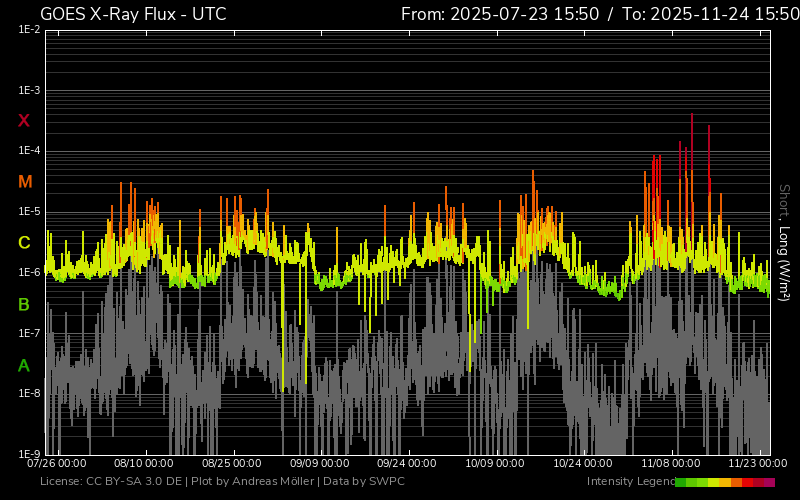
Task: Select the 11/08 00:00 x-axis date label
Action: tap(671, 464)
